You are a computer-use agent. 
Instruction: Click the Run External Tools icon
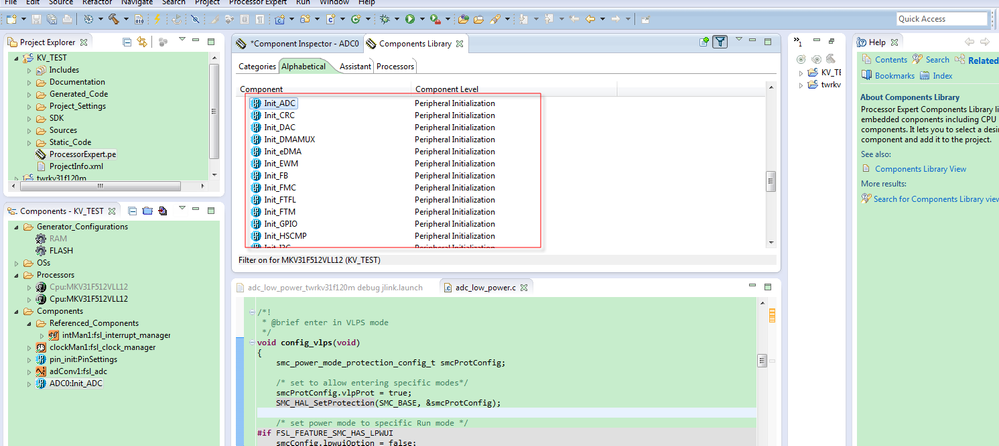tap(435, 19)
